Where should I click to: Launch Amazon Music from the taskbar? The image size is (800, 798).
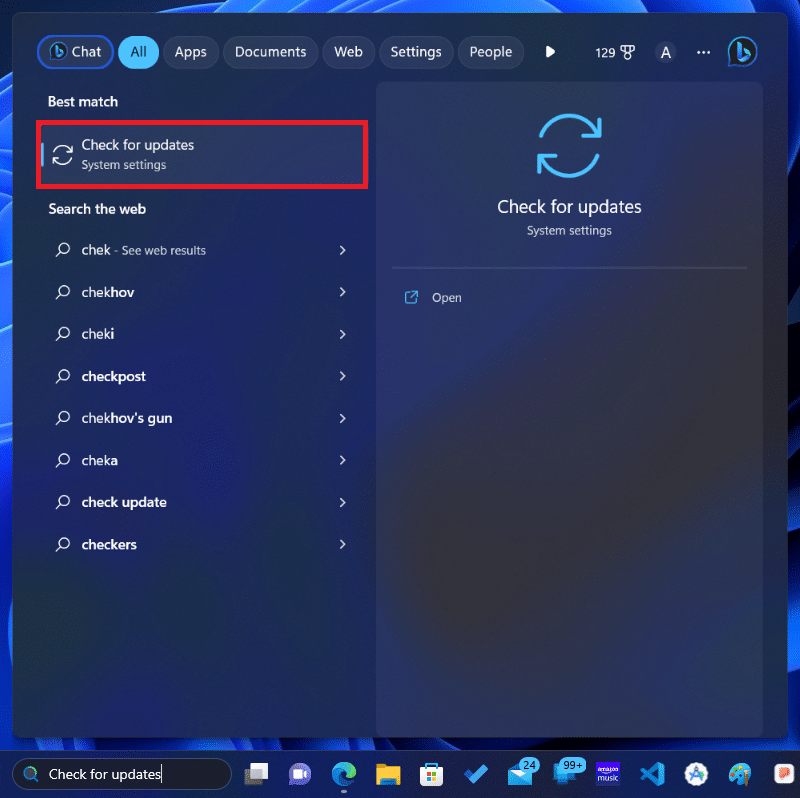(x=608, y=774)
